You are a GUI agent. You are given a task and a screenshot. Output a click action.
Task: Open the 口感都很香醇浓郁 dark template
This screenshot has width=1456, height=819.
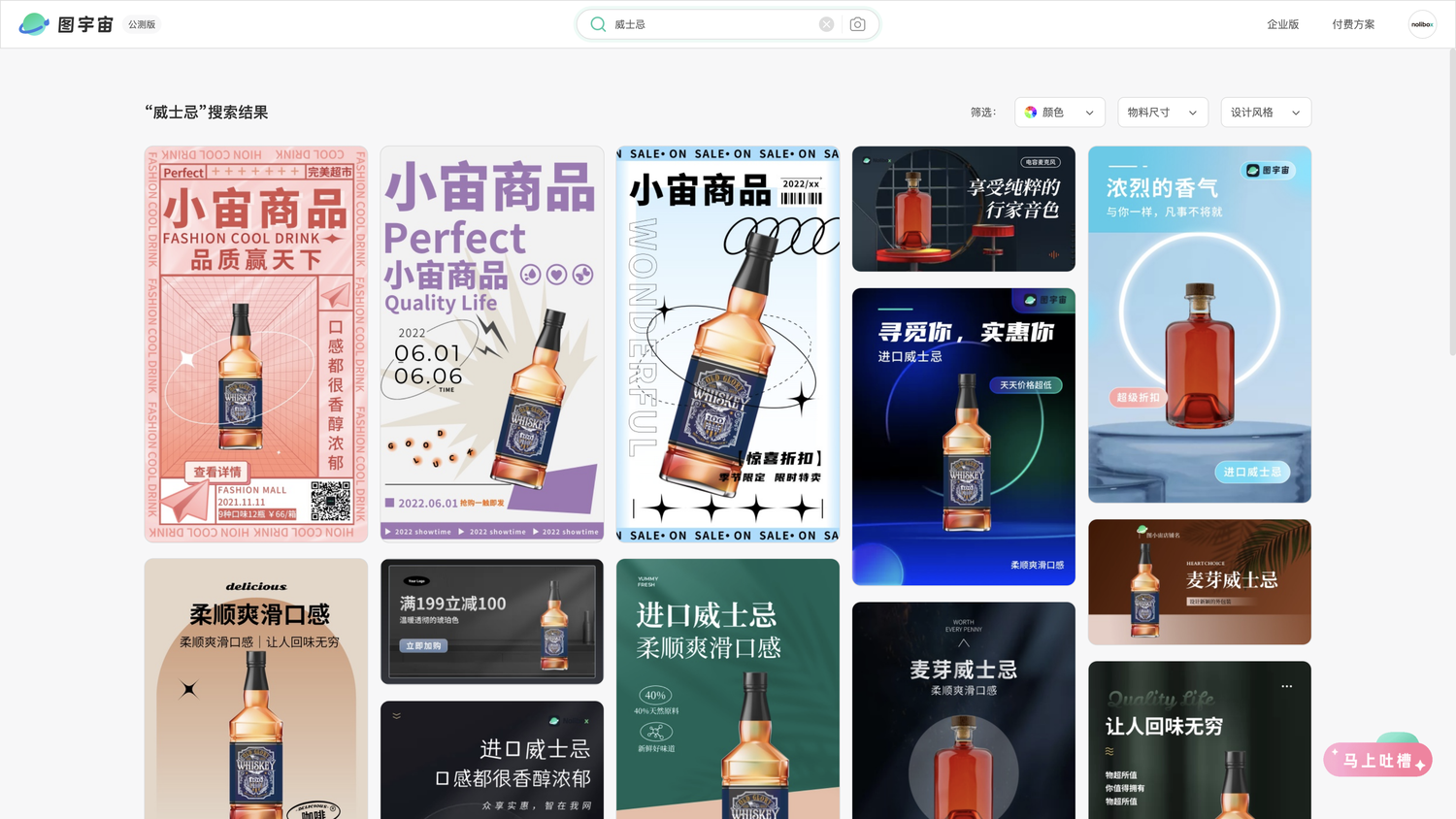click(492, 760)
